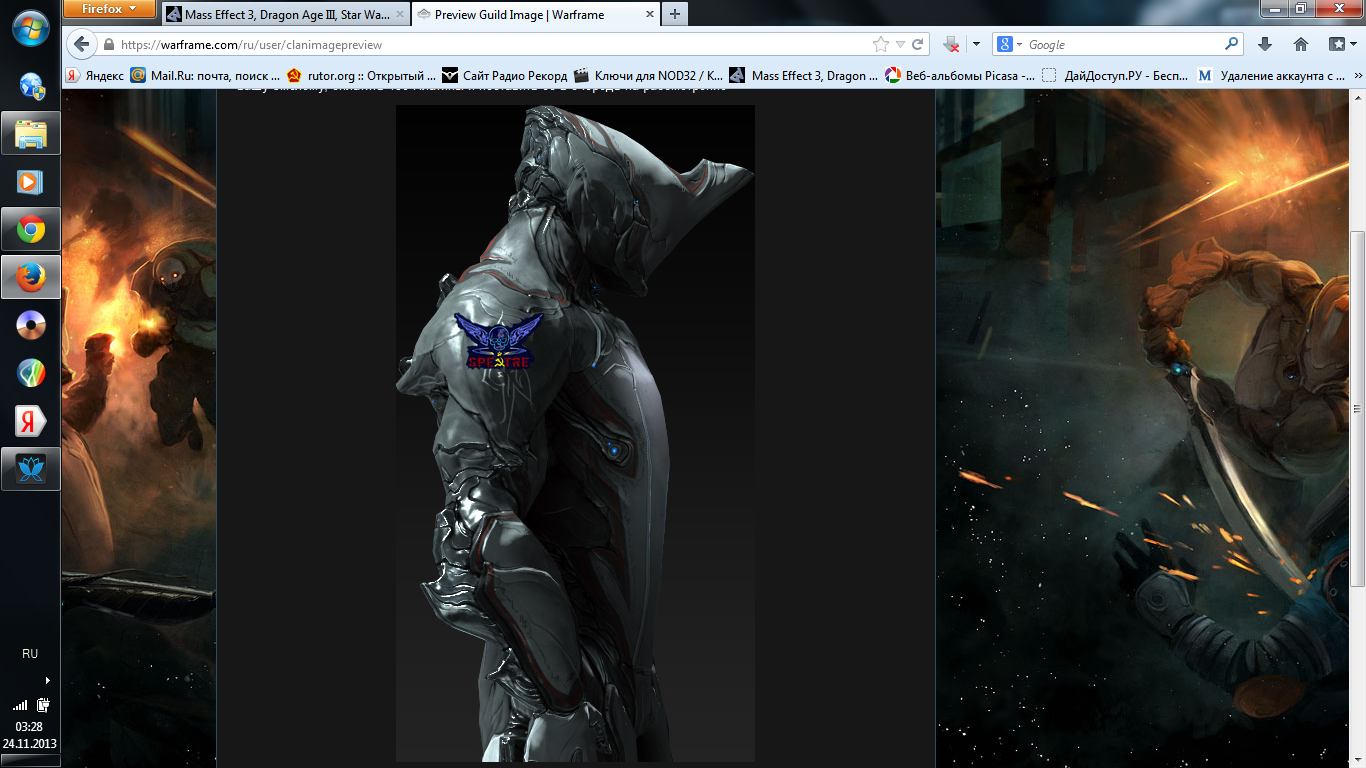Bookmark this page with the star icon
1366x768 pixels.
click(x=880, y=45)
